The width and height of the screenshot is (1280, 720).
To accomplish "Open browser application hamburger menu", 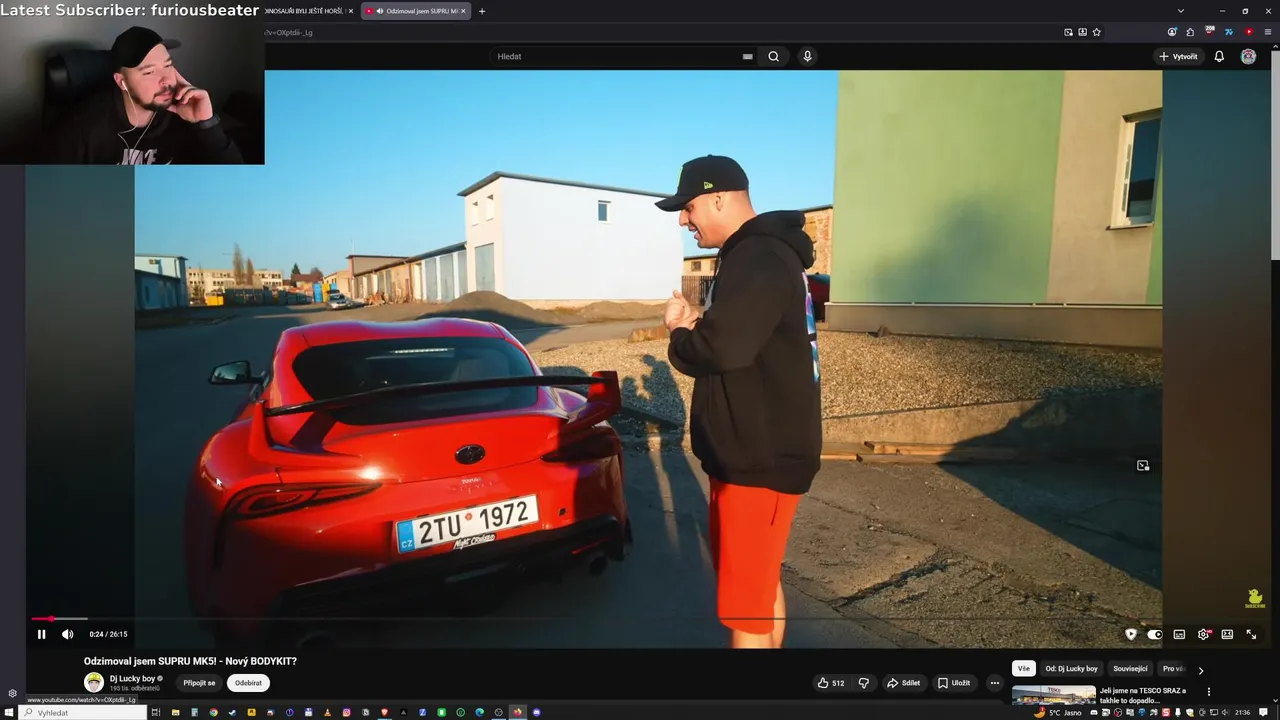I will [x=1268, y=32].
